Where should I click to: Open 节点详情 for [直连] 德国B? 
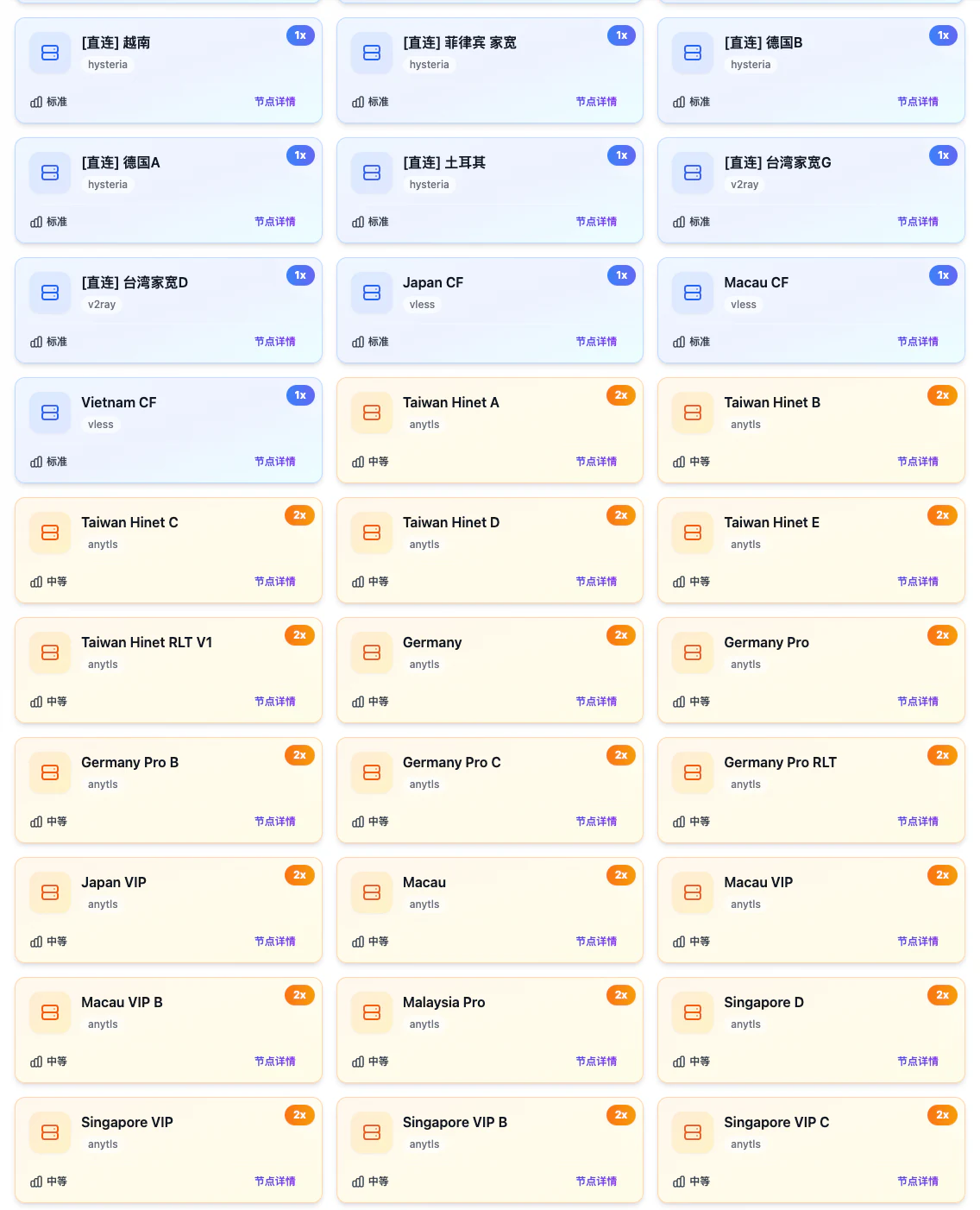918,102
